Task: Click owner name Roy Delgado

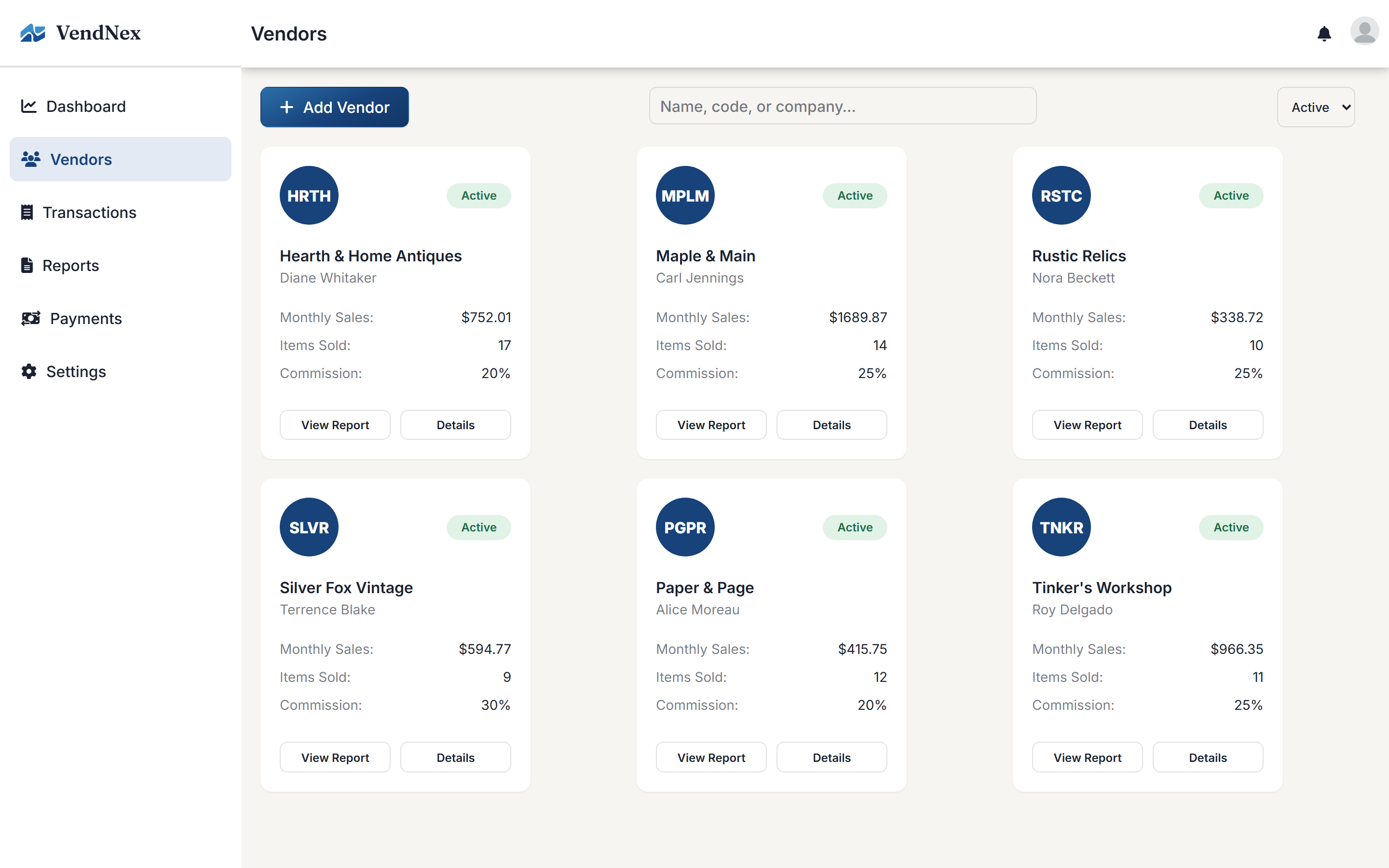Action: [x=1072, y=610]
